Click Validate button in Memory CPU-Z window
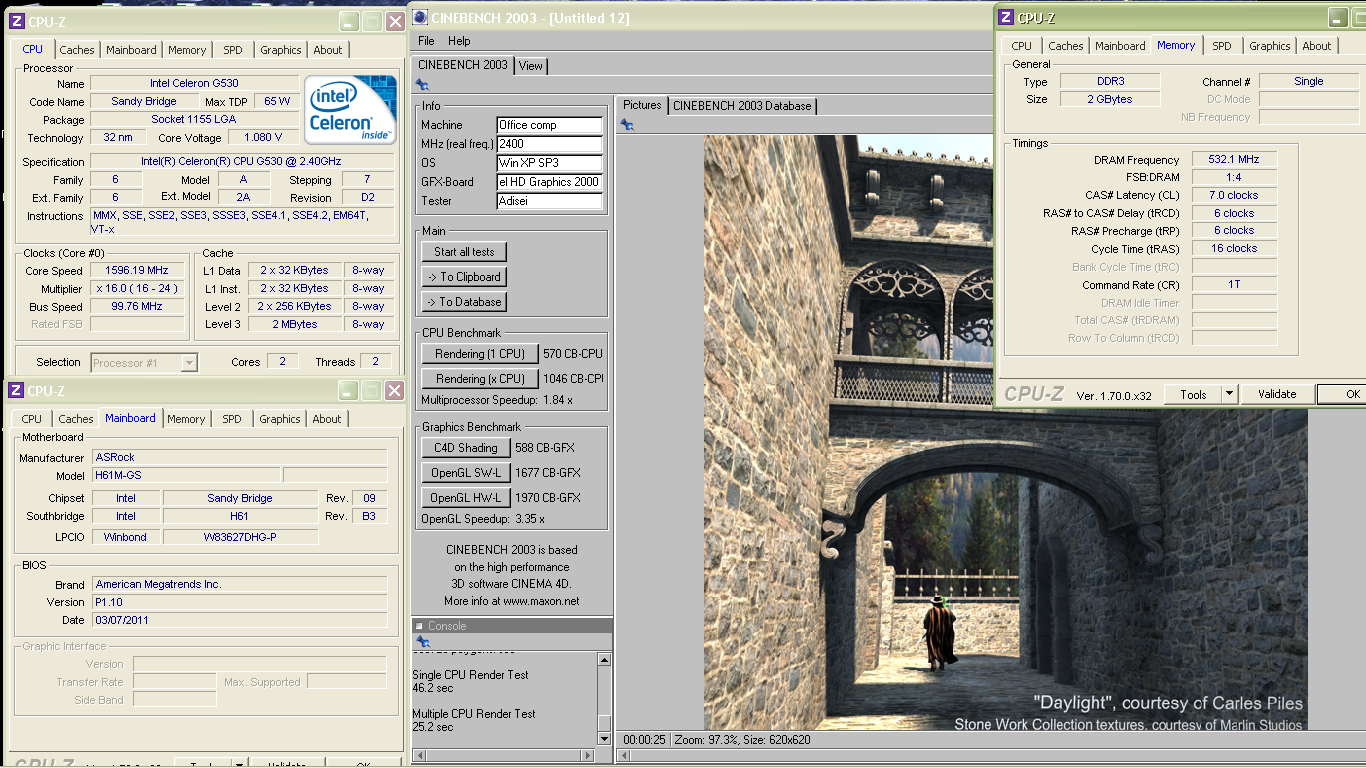Viewport: 1366px width, 768px height. [1277, 394]
